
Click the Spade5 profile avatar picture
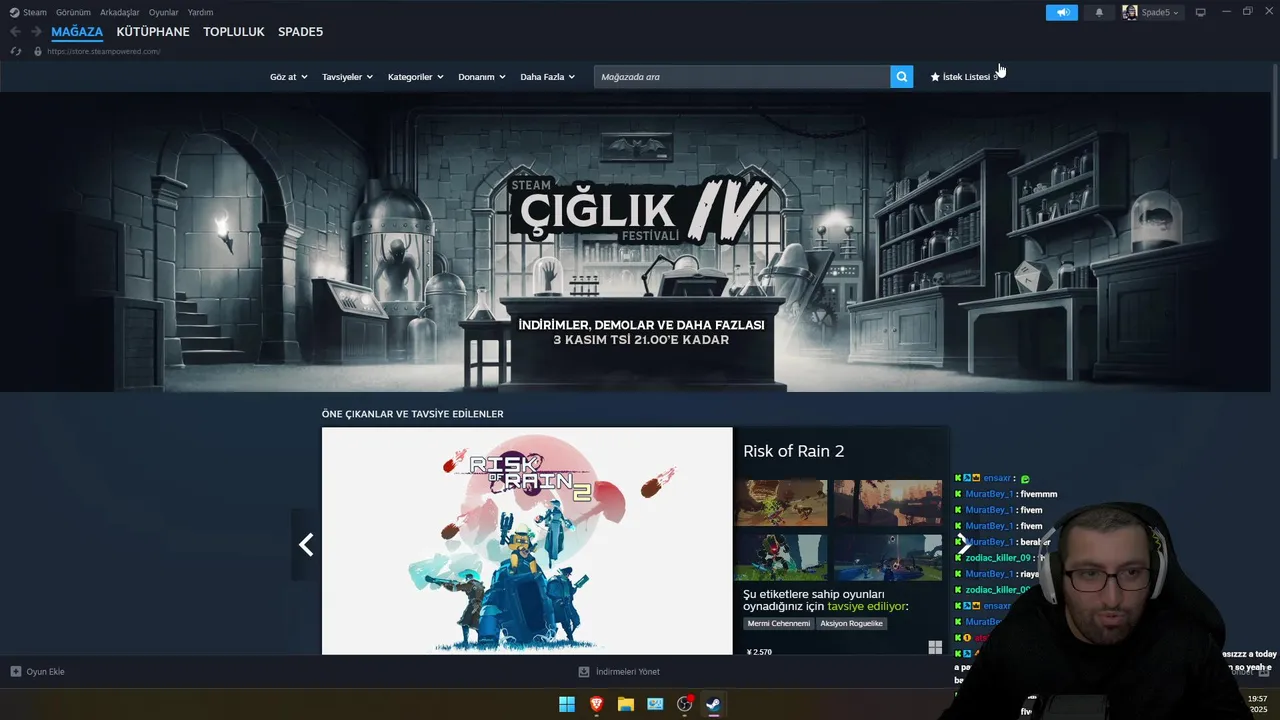click(x=1130, y=12)
